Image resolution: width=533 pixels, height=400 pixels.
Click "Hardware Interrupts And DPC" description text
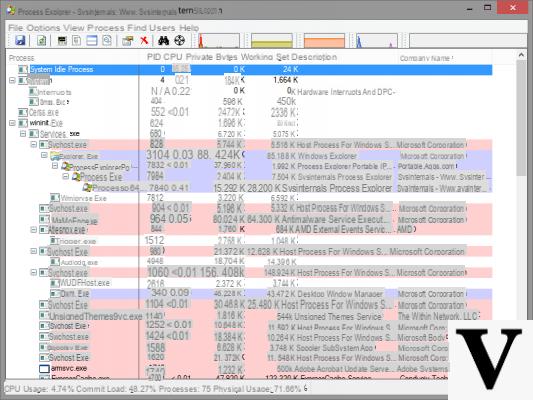(x=346, y=92)
